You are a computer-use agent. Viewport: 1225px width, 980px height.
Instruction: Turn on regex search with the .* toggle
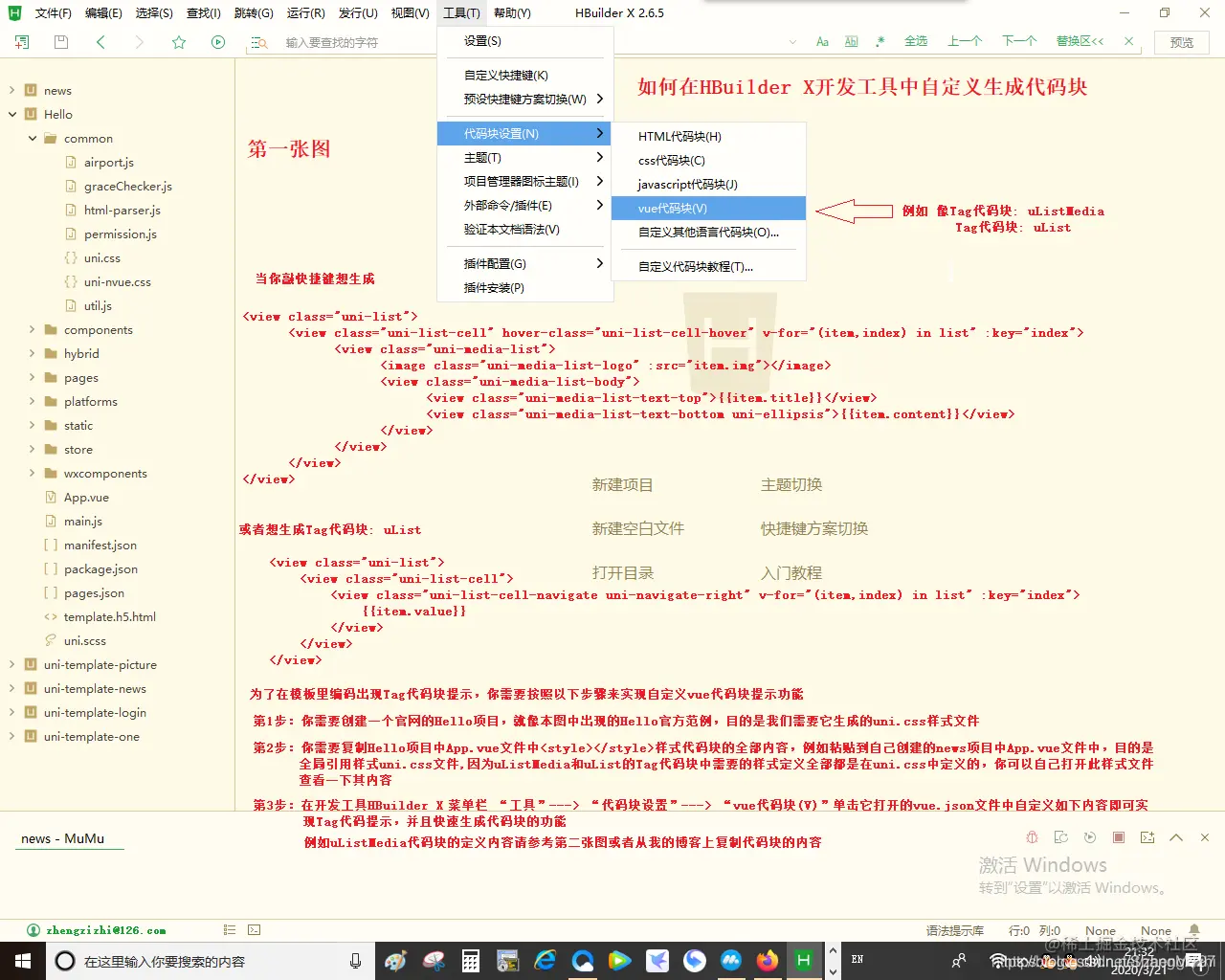click(880, 41)
